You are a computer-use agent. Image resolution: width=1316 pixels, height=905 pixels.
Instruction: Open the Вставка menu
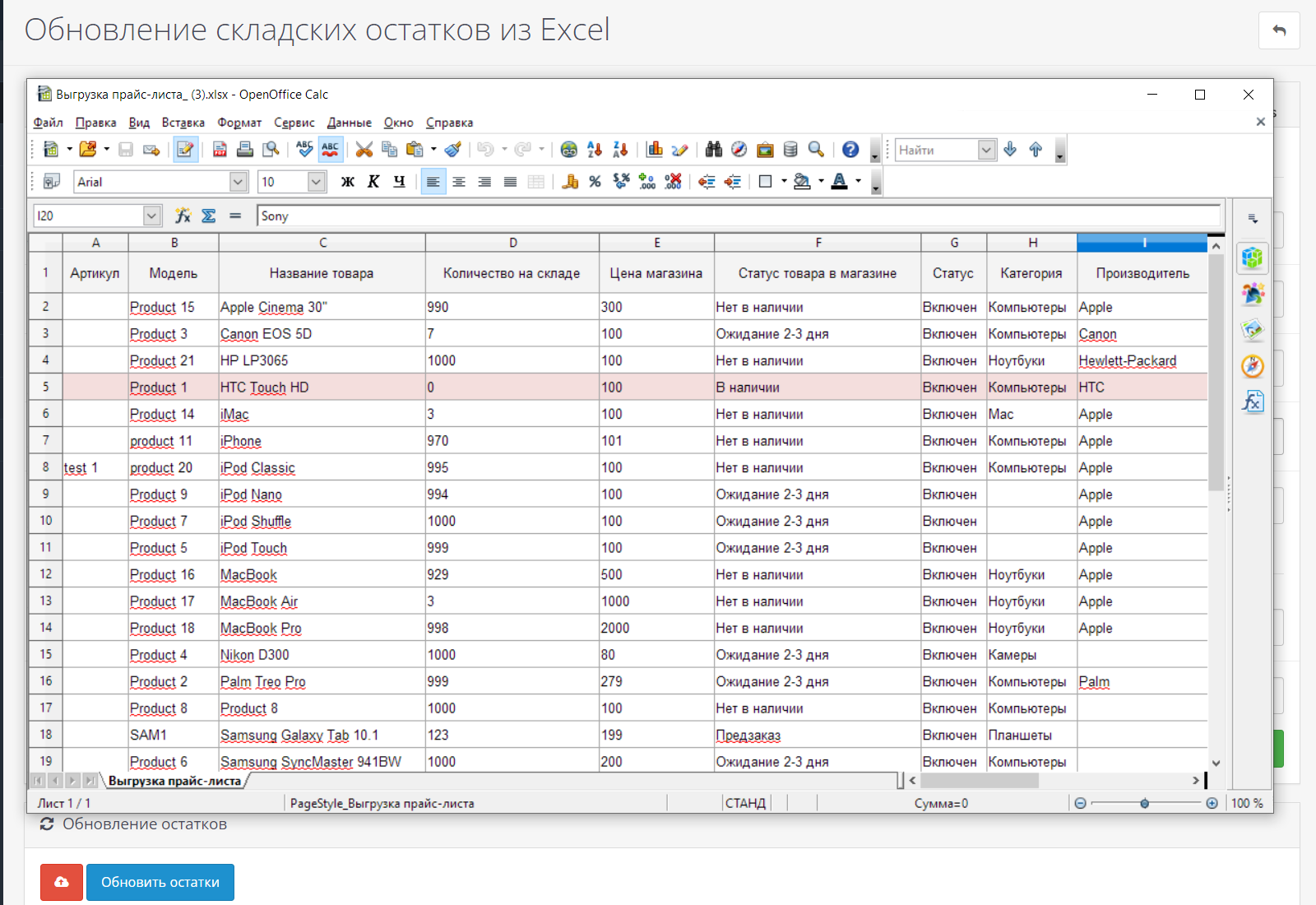pyautogui.click(x=183, y=123)
